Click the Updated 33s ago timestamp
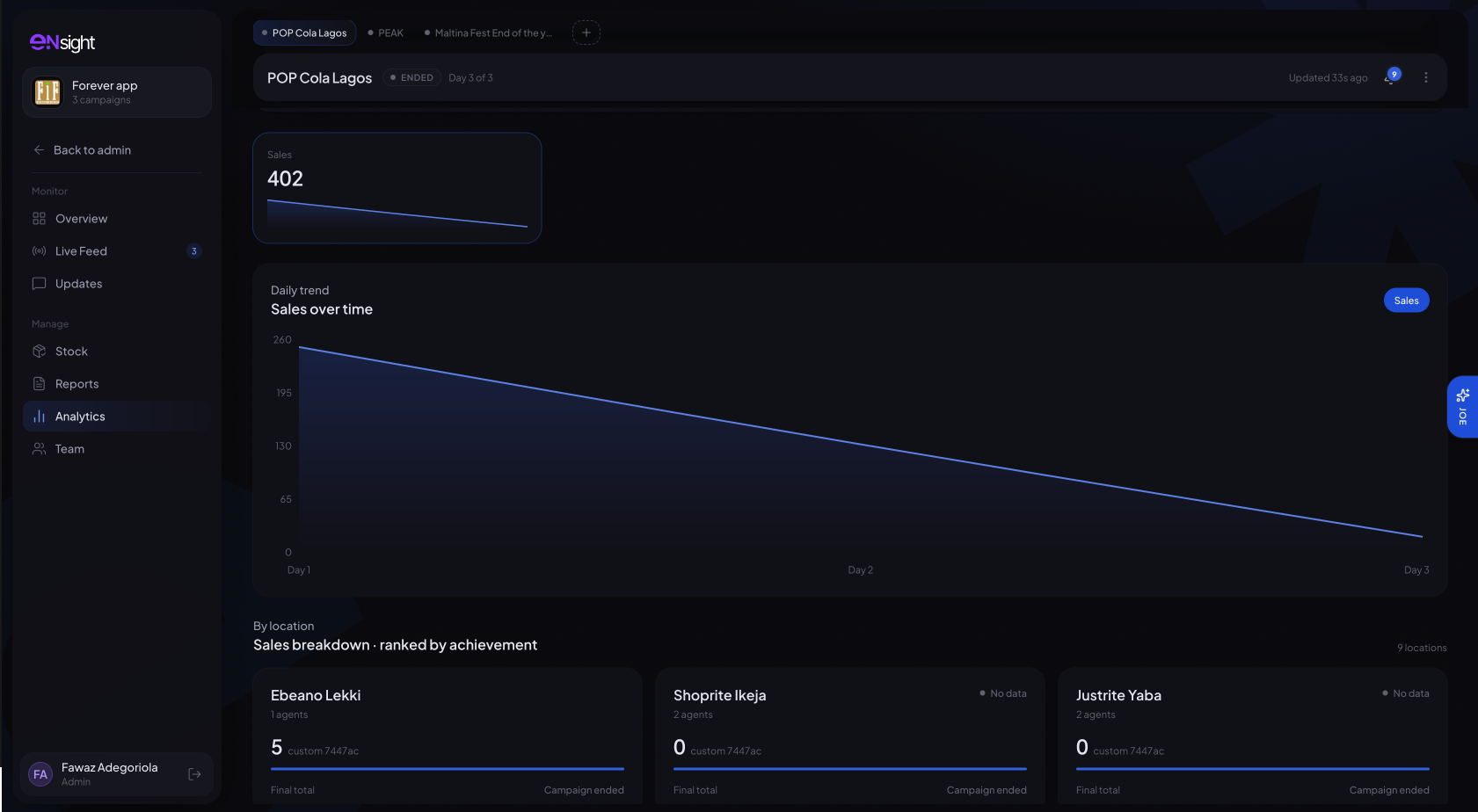Image resolution: width=1478 pixels, height=812 pixels. pos(1329,77)
